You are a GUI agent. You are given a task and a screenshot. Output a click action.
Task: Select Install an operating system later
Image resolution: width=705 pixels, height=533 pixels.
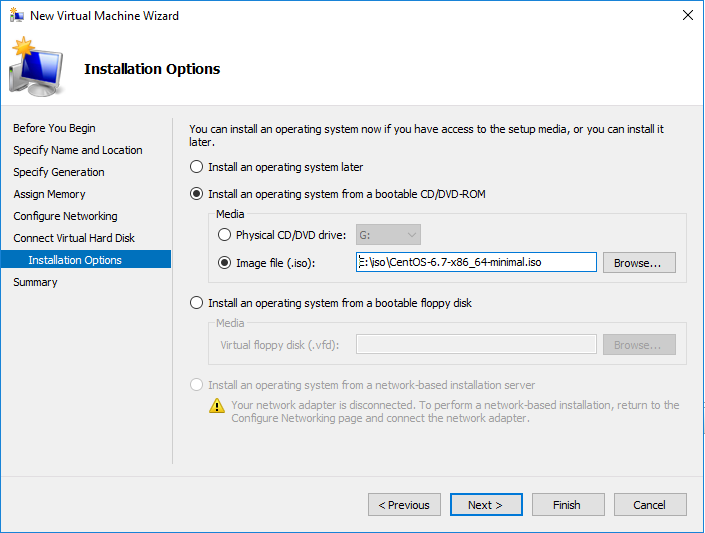197,167
